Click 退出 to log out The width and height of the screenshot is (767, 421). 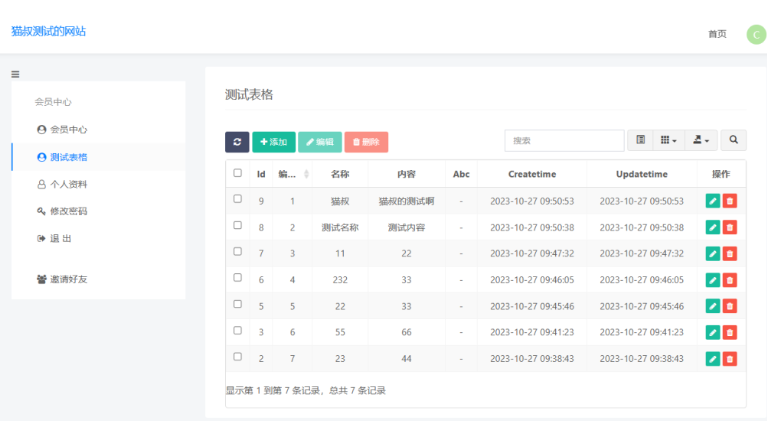tap(54, 239)
